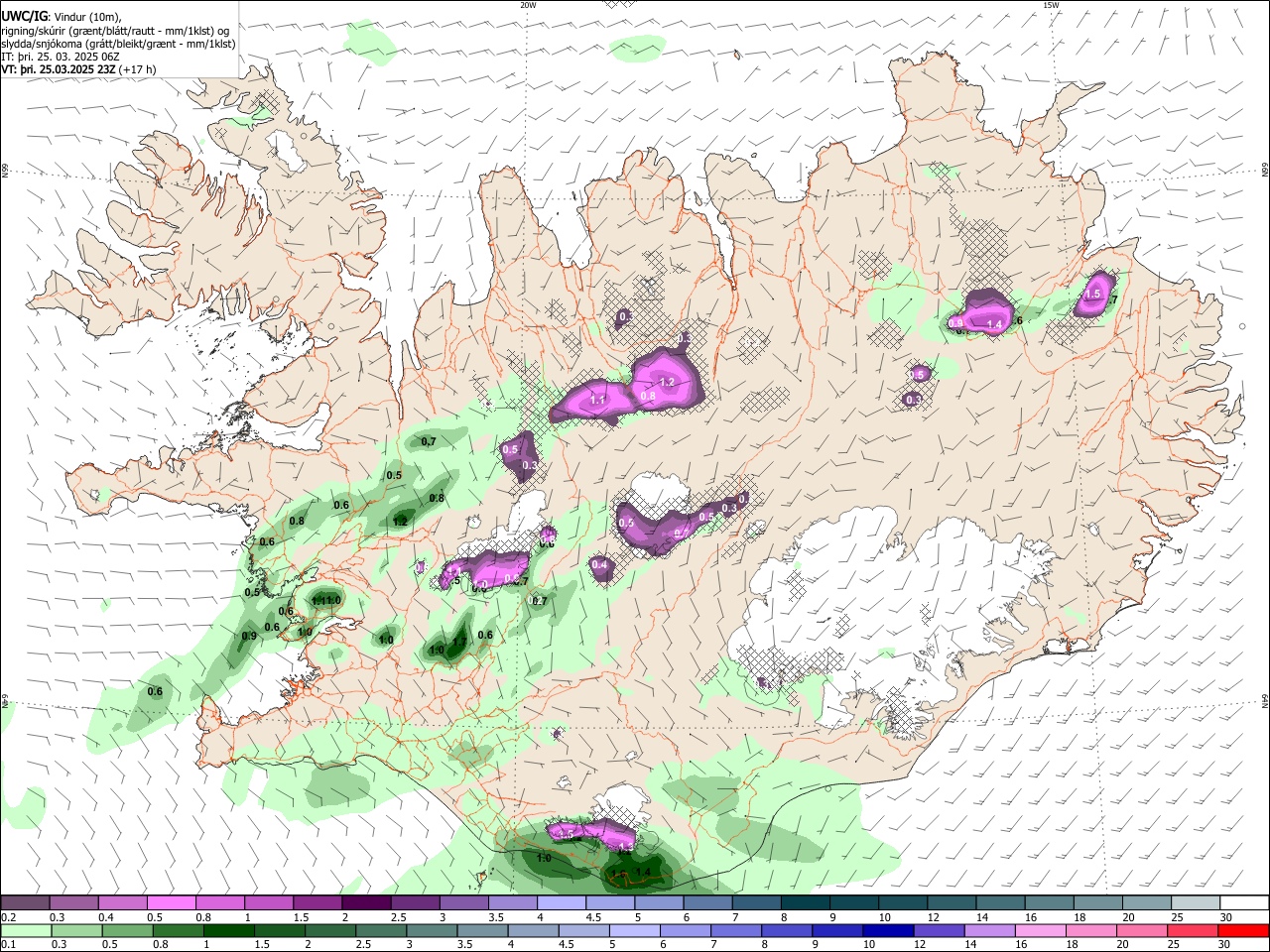Click the bright red rain swatch above 30
Viewport: 1270px width, 952px height.
[x=1243, y=930]
